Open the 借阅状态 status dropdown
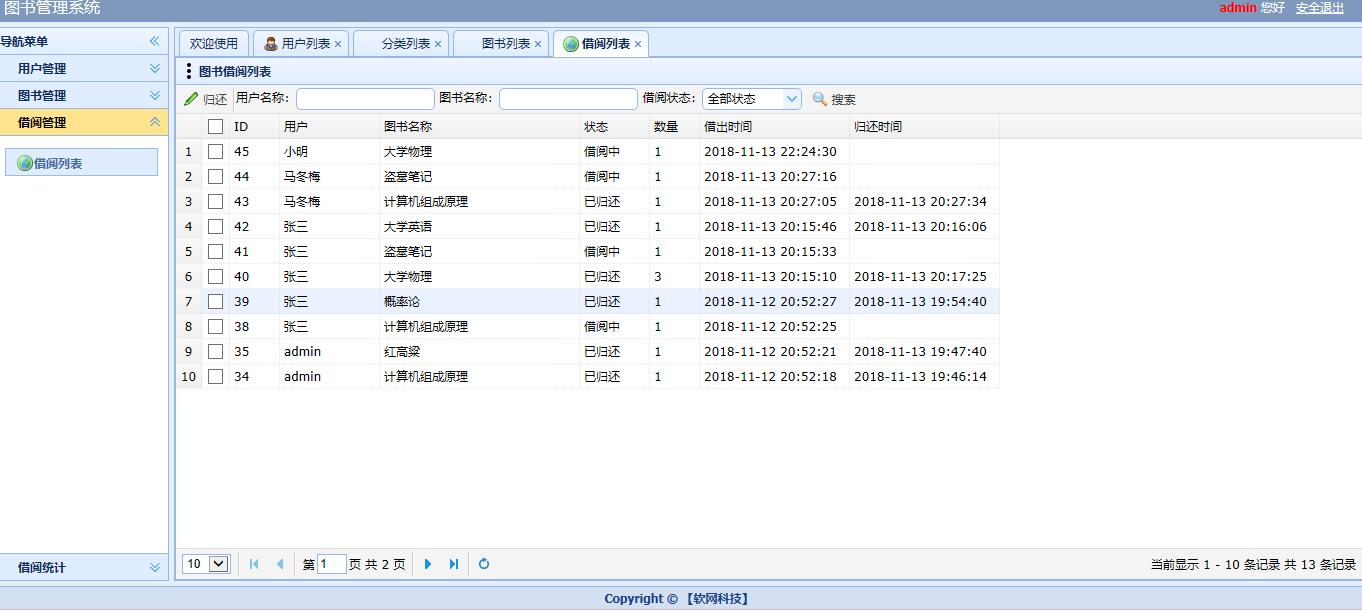 point(792,99)
